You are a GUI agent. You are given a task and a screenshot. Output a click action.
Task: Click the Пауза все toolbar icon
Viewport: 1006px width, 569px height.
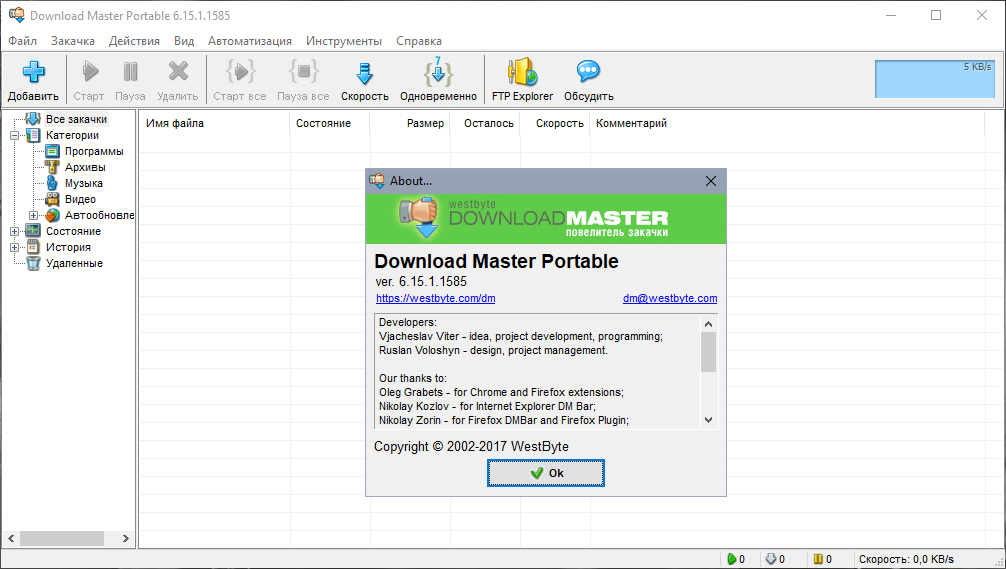(303, 71)
